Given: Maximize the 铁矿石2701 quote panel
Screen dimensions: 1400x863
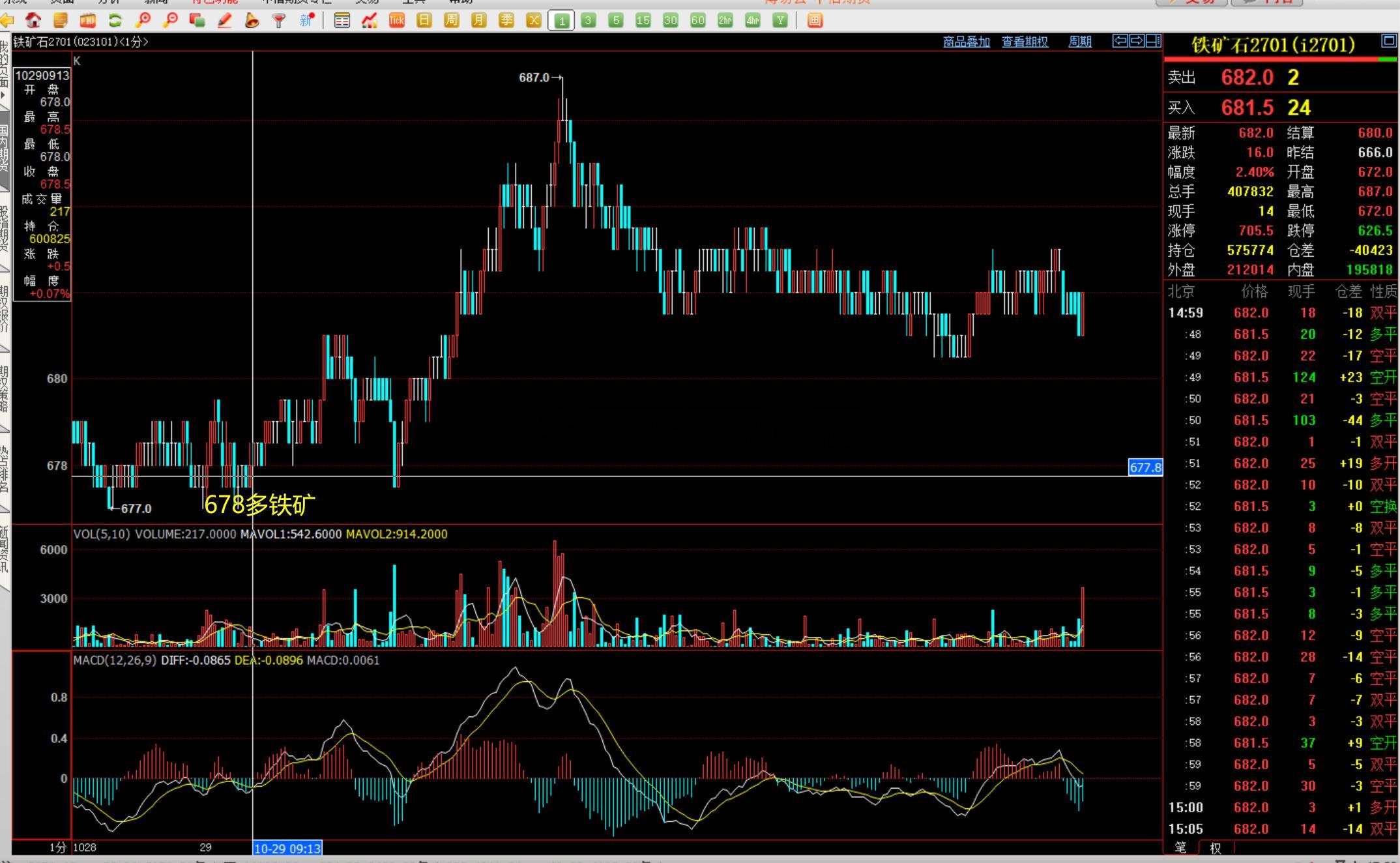Looking at the screenshot, I should (x=1389, y=42).
